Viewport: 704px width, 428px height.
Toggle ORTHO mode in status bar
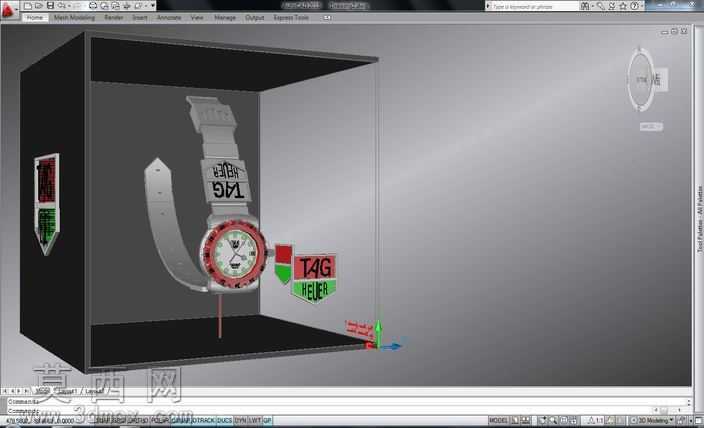(138, 421)
